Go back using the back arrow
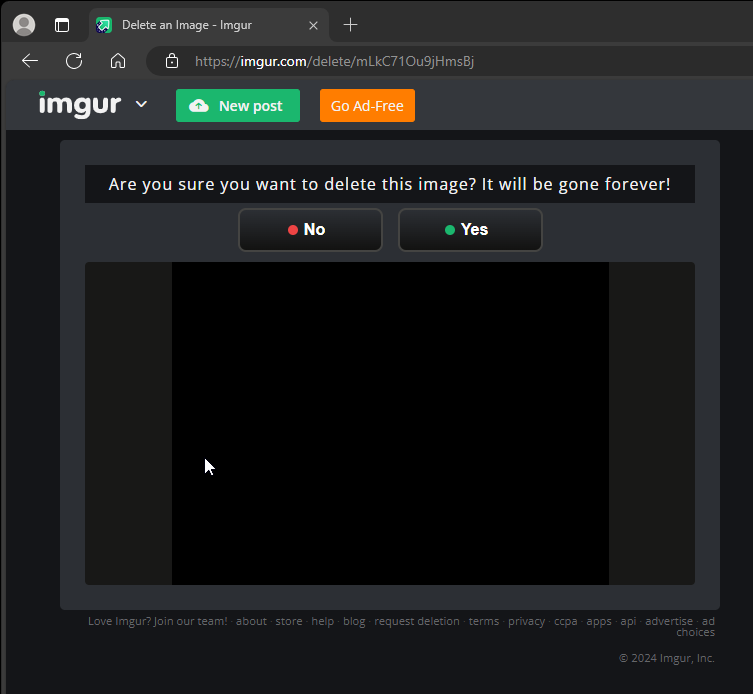 30,61
